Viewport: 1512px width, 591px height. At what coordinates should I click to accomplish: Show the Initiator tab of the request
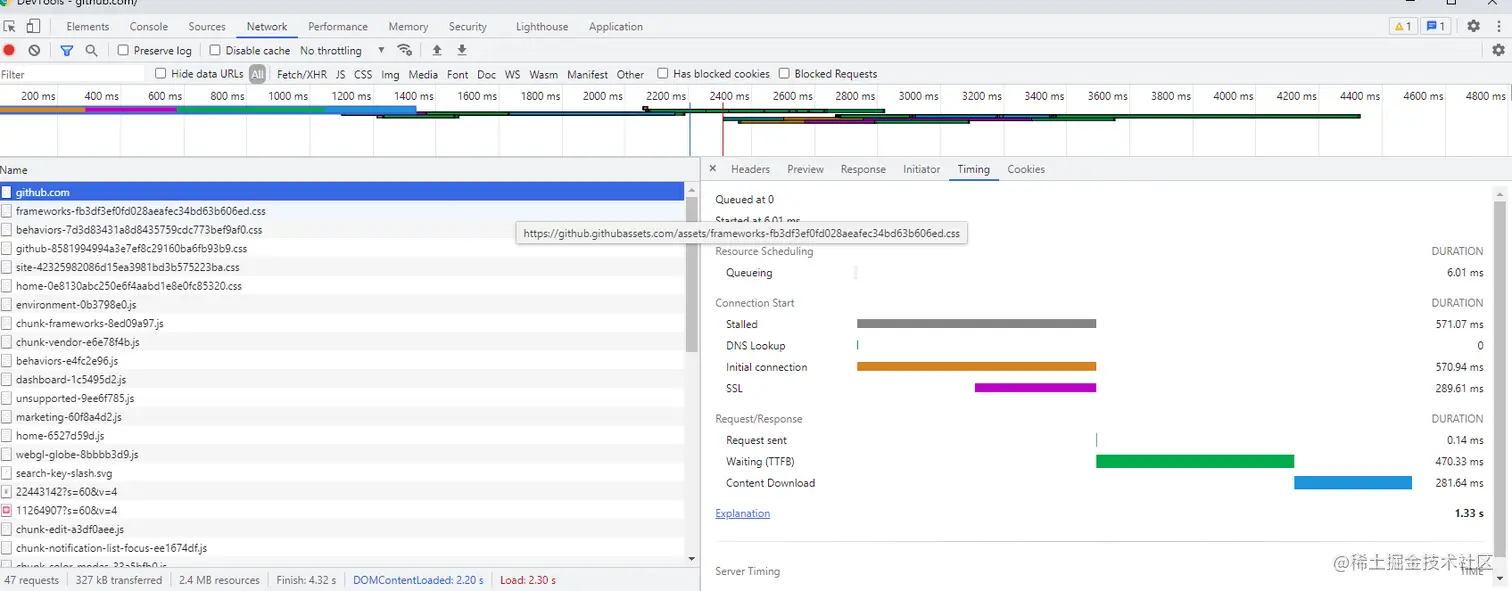(x=922, y=169)
